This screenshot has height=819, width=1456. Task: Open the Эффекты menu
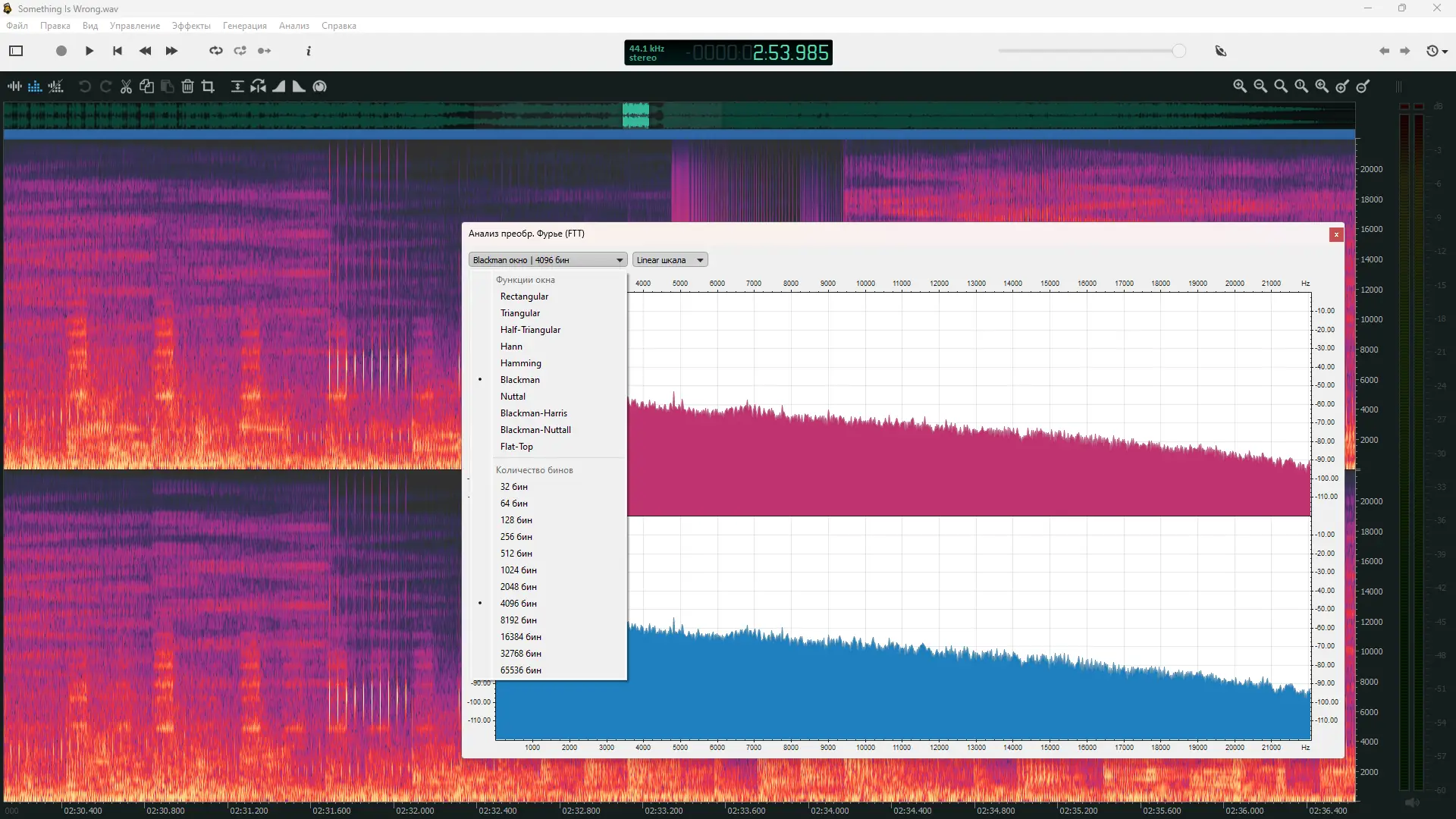(x=191, y=26)
